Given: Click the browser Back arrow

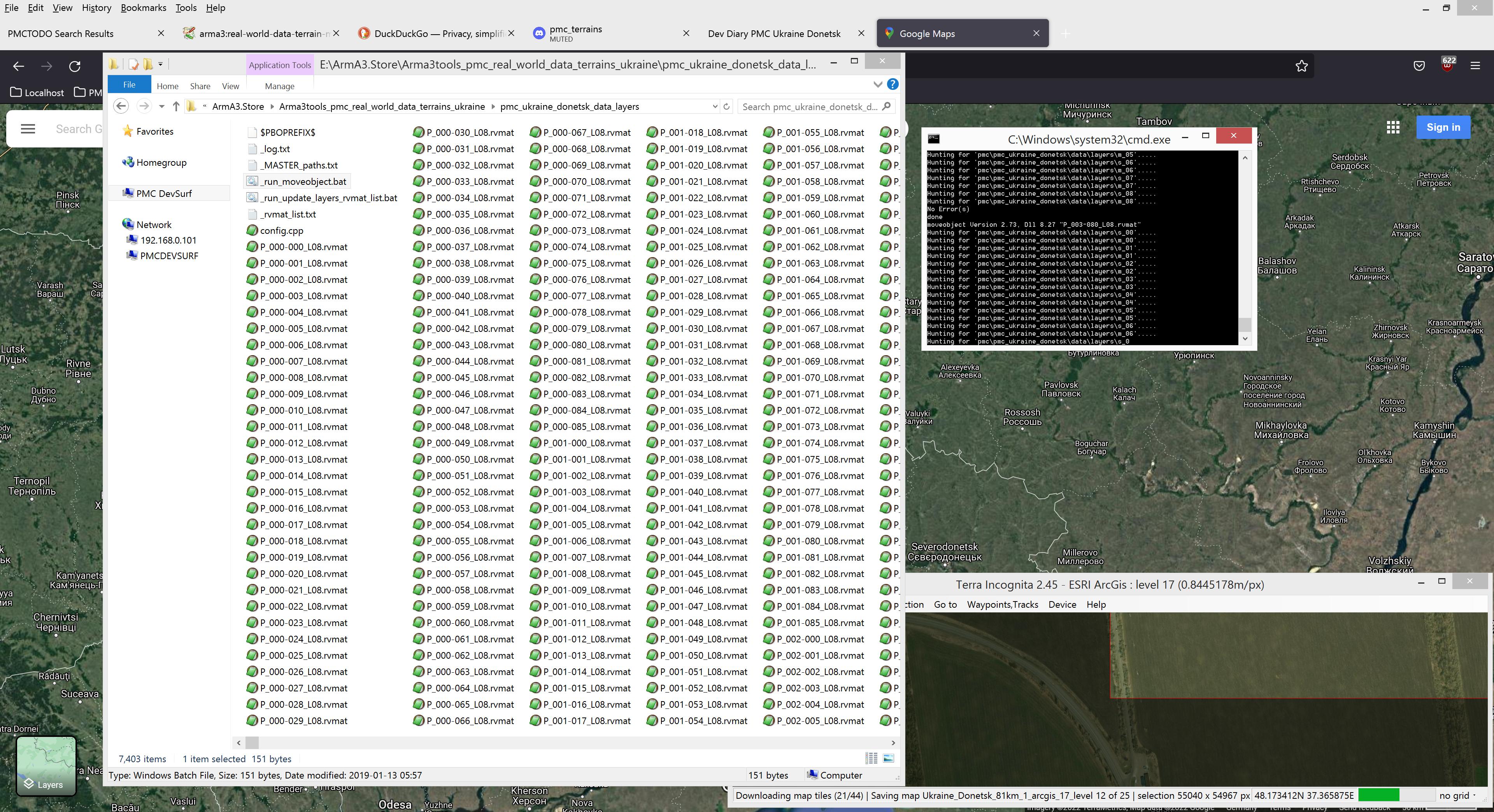Looking at the screenshot, I should tap(19, 66).
